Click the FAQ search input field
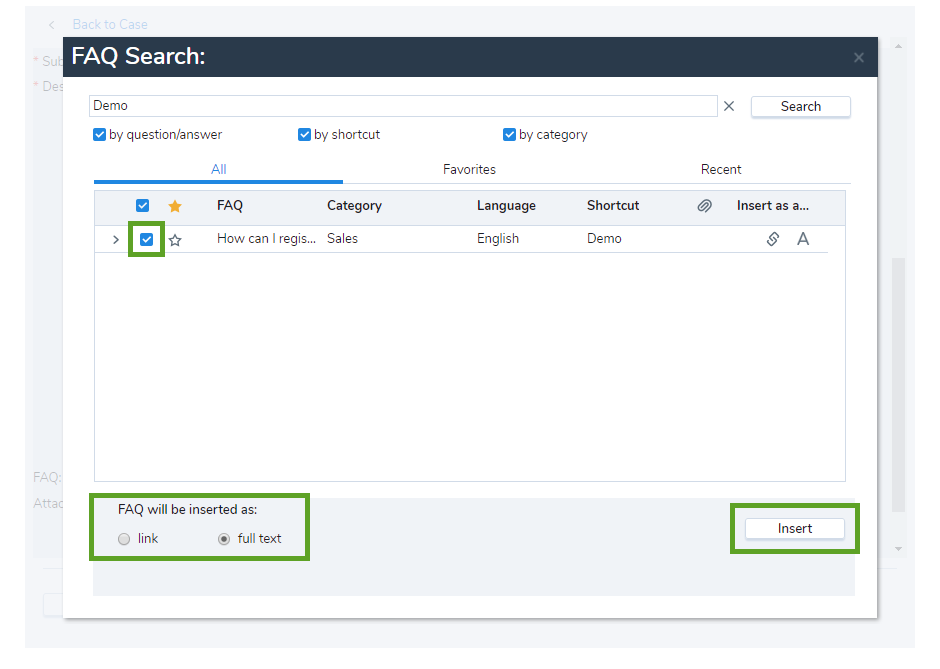 (x=403, y=106)
